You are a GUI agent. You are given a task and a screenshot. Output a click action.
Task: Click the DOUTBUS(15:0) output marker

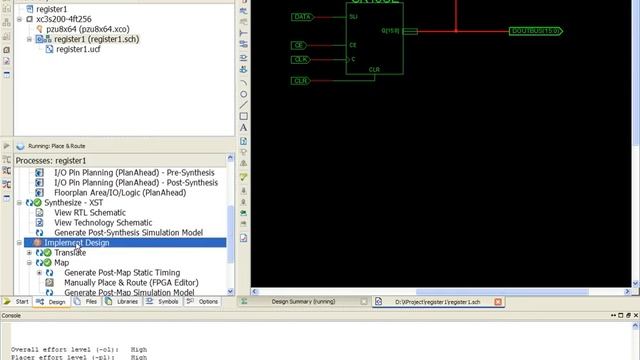[x=536, y=31]
